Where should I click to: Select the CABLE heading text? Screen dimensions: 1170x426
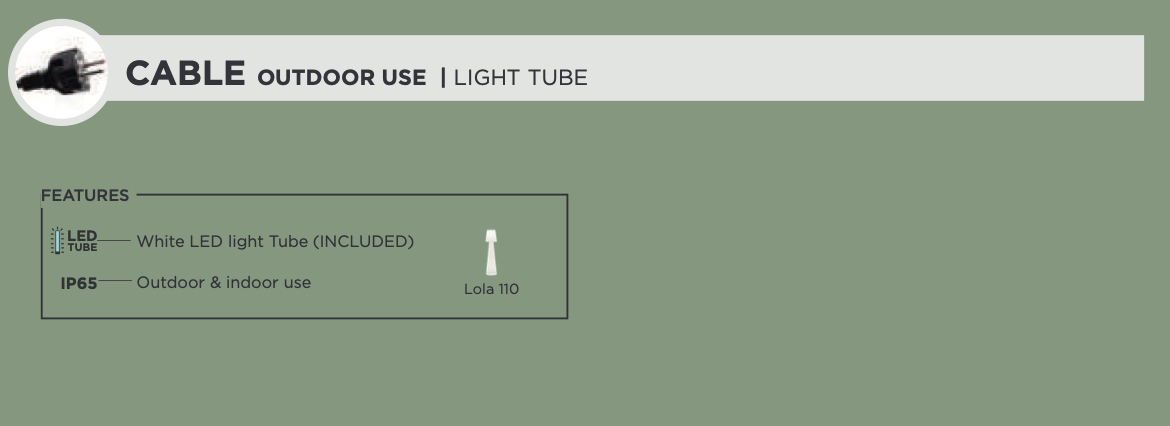(x=185, y=74)
